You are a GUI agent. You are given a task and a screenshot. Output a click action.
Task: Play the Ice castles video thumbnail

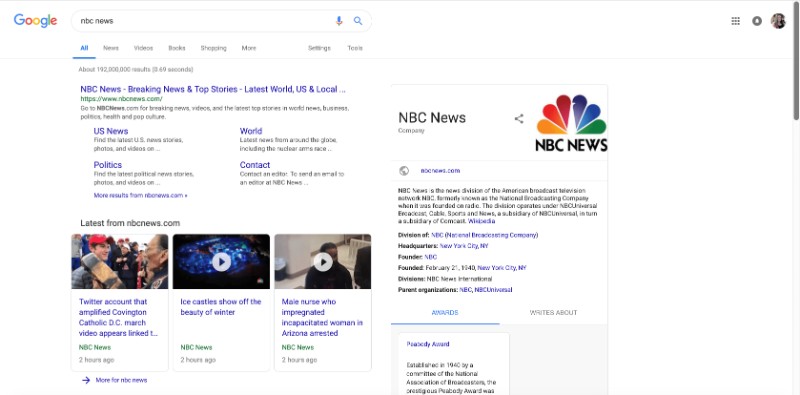pos(221,261)
